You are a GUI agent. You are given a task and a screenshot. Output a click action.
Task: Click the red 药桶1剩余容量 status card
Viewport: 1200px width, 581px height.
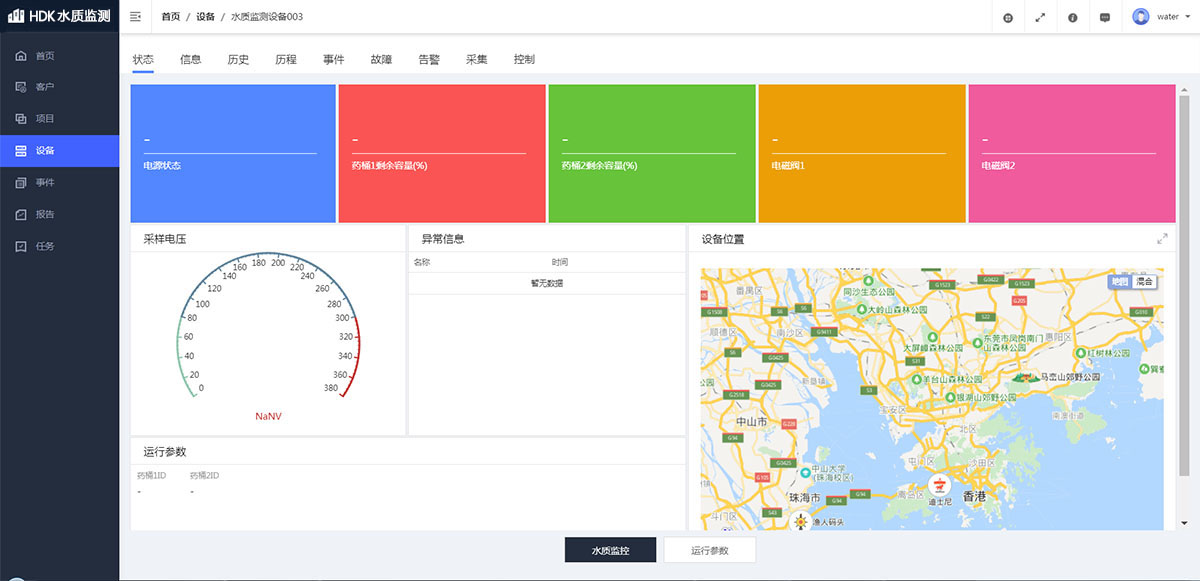pyautogui.click(x=442, y=153)
